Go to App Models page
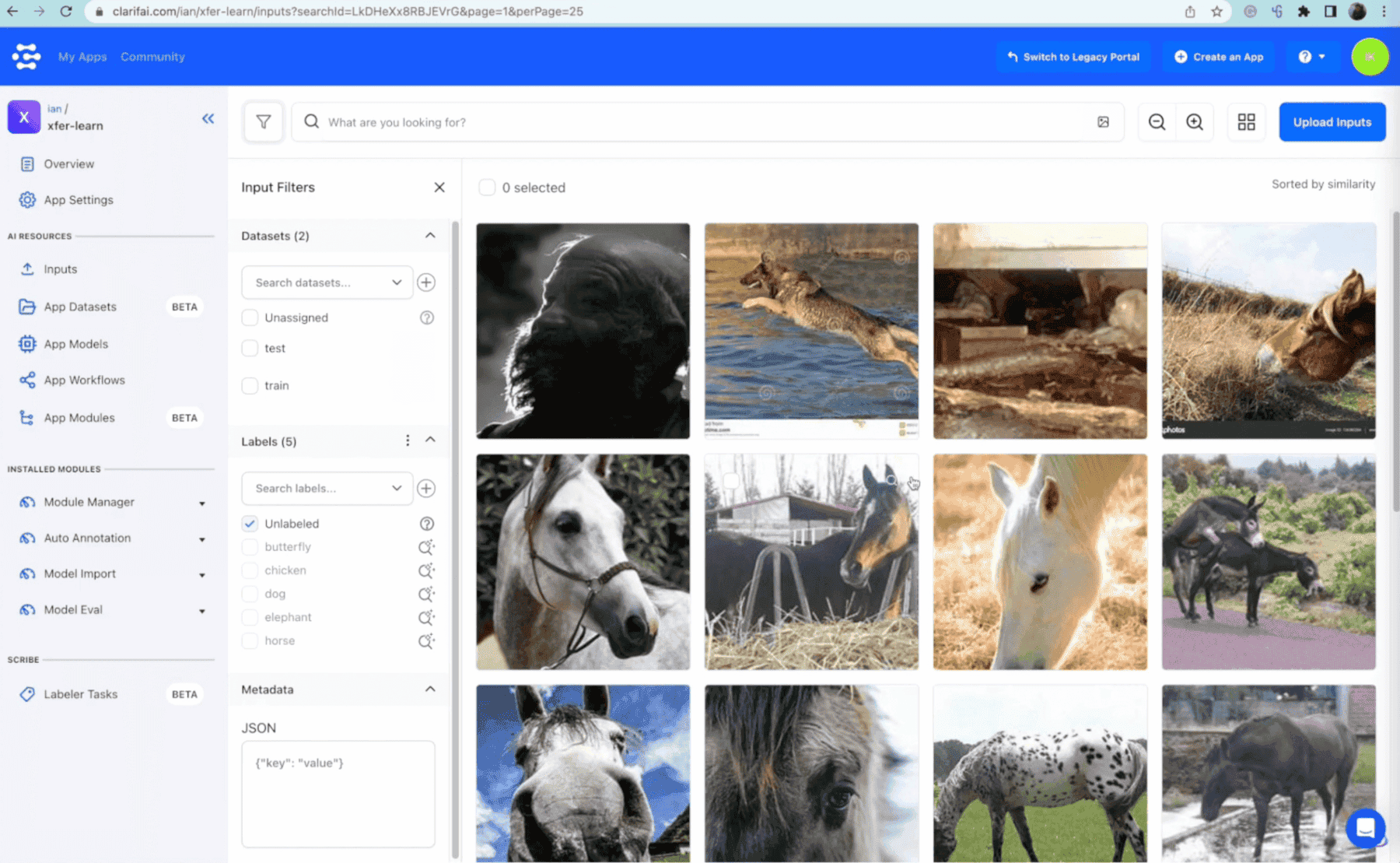This screenshot has width=1400, height=863. tap(75, 344)
